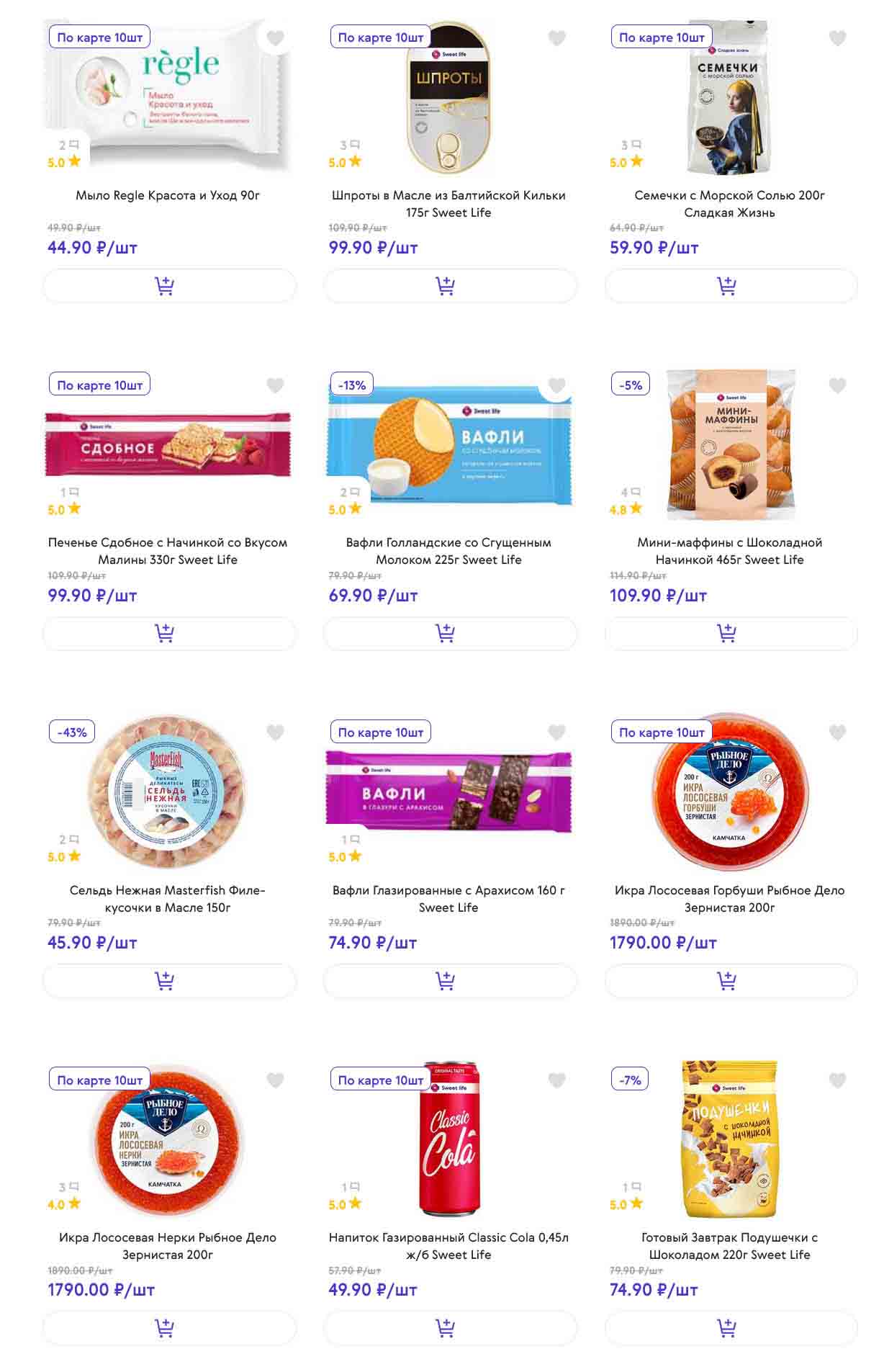Add Regle soap to cart
Screen dimensions: 884x1372
[x=169, y=286]
